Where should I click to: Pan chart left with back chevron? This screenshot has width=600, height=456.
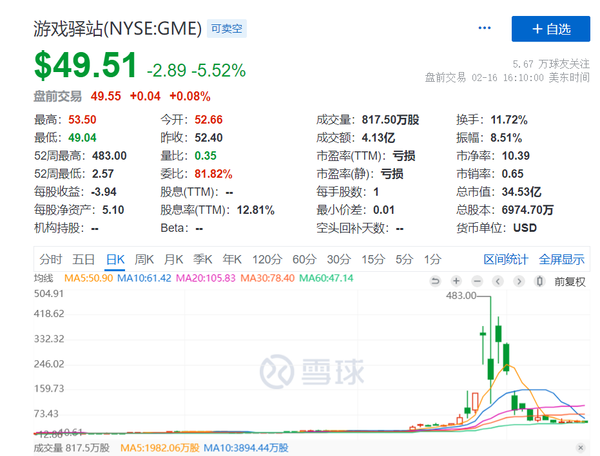tap(498, 282)
